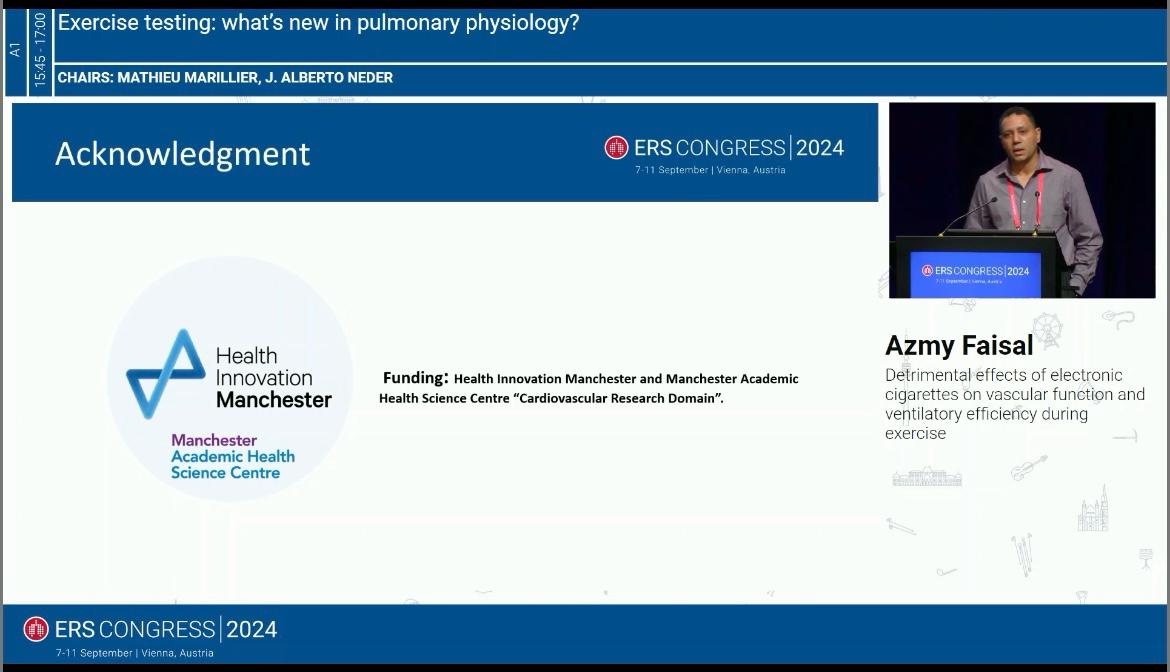This screenshot has height=672, width=1170.
Task: Click the speaker video thumbnail
Action: [1021, 200]
